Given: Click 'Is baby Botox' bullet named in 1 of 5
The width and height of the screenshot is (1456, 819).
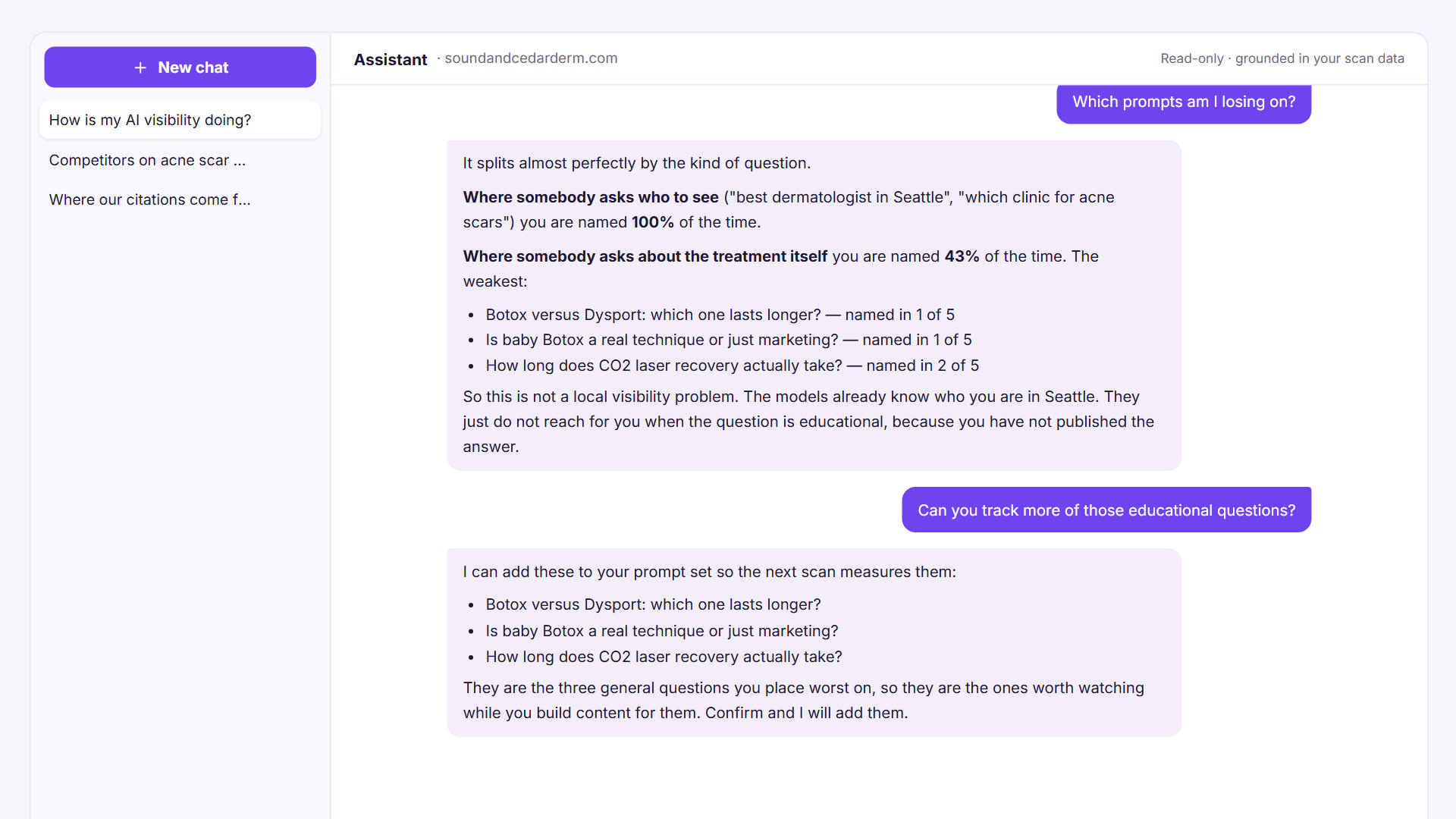Looking at the screenshot, I should click(x=729, y=340).
